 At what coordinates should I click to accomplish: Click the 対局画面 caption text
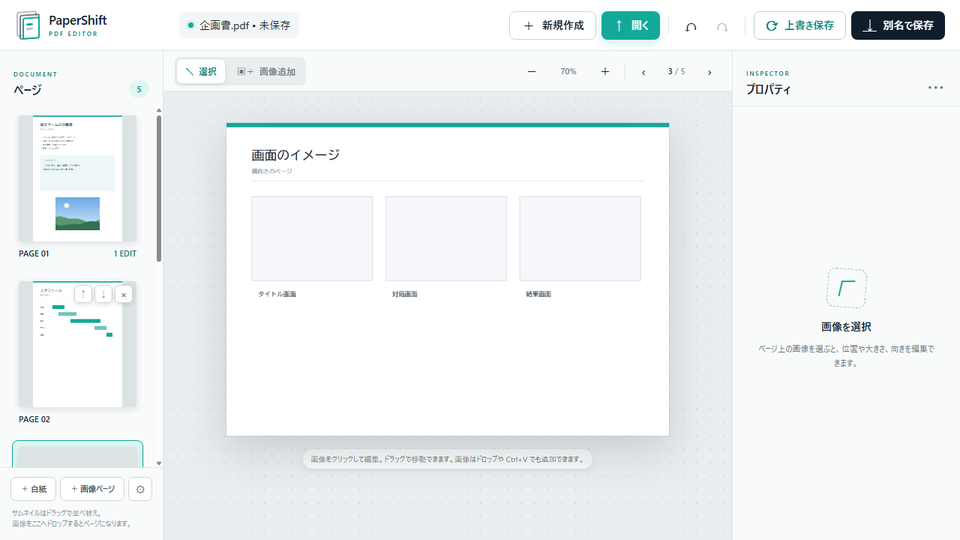click(x=405, y=294)
